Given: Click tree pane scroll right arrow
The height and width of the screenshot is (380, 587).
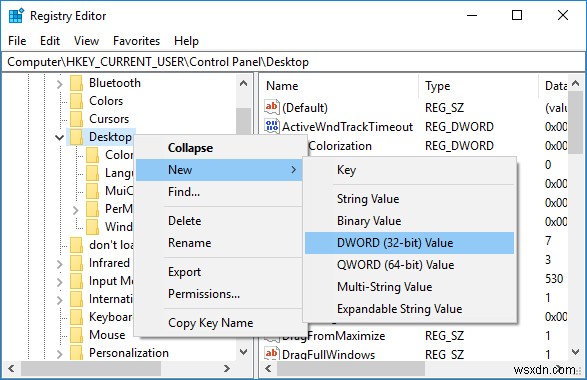Looking at the screenshot, I should pyautogui.click(x=226, y=368).
